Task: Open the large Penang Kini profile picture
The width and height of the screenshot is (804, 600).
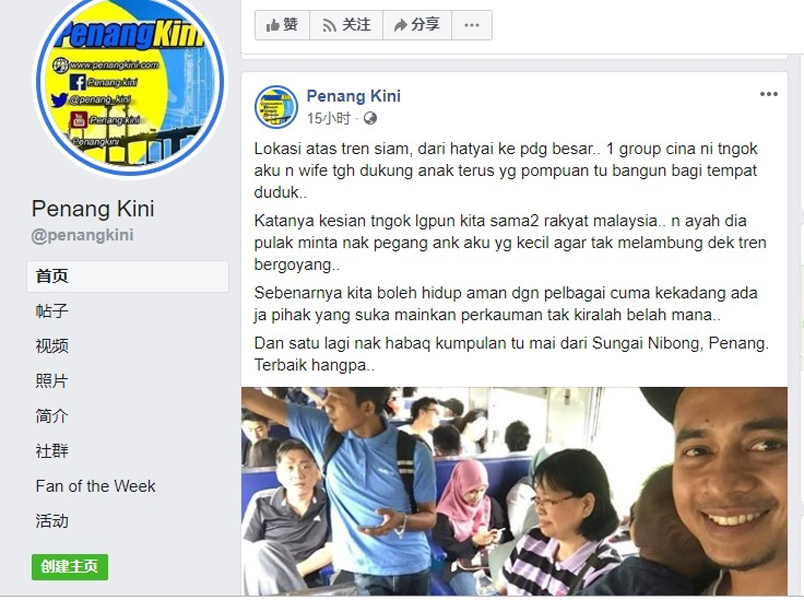Action: pyautogui.click(x=129, y=82)
